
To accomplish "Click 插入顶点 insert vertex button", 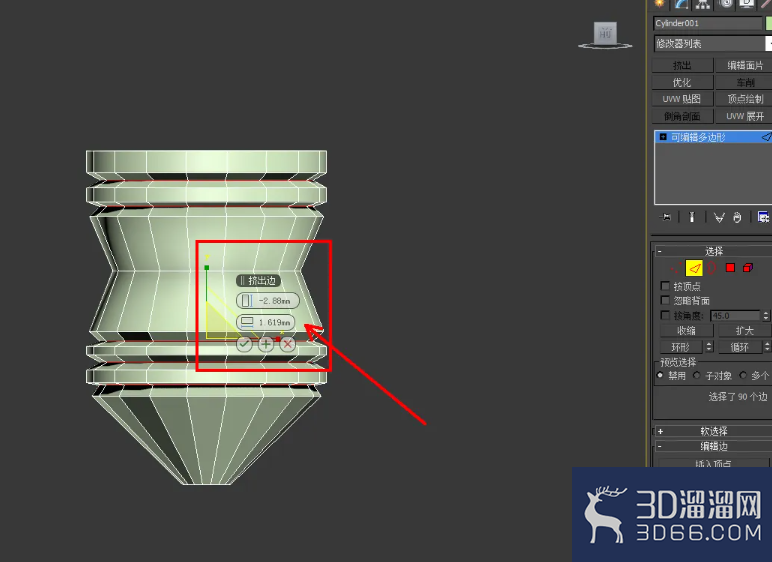I will (713, 463).
